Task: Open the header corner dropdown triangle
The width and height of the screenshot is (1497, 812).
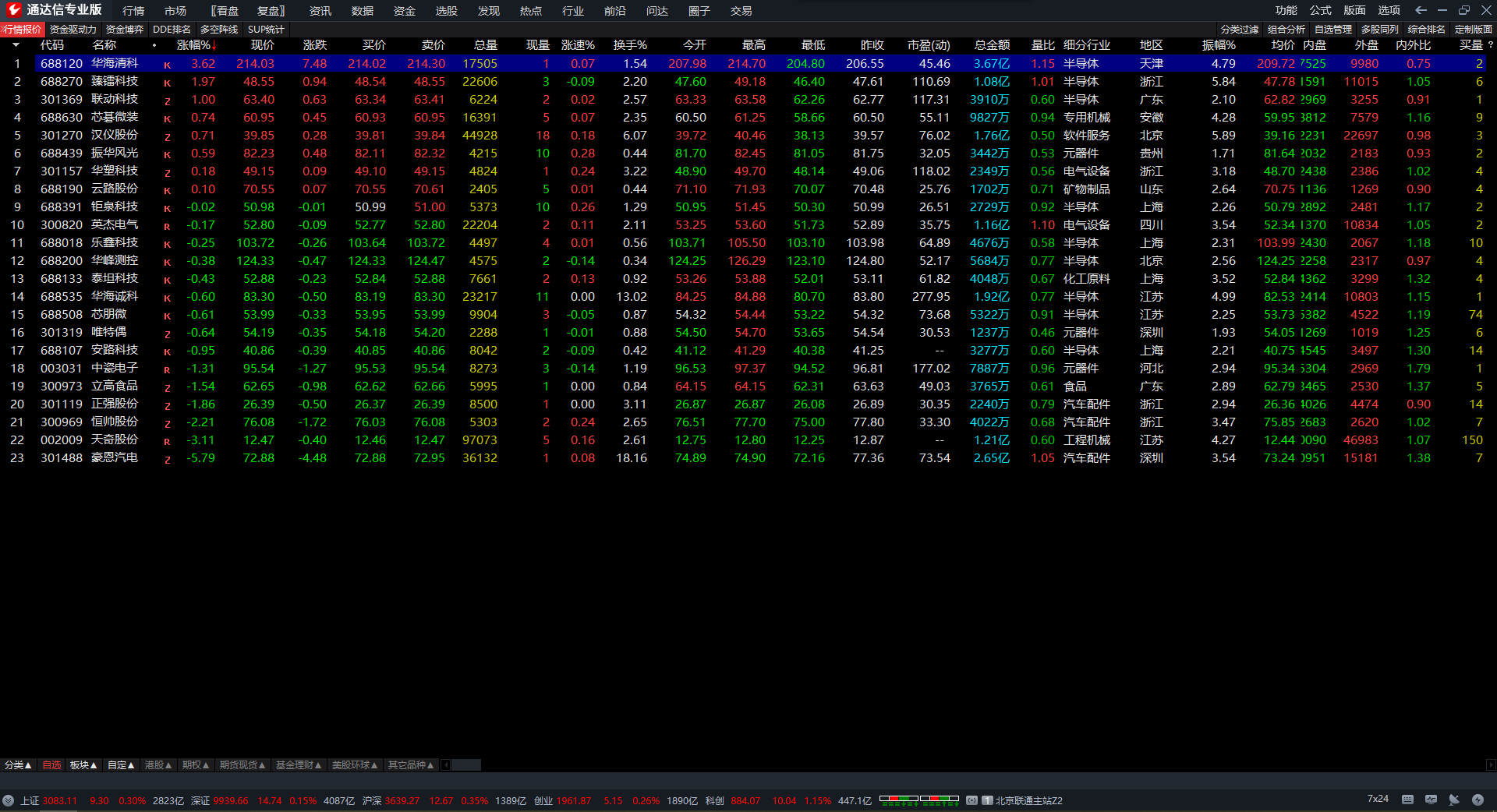Action: coord(16,45)
